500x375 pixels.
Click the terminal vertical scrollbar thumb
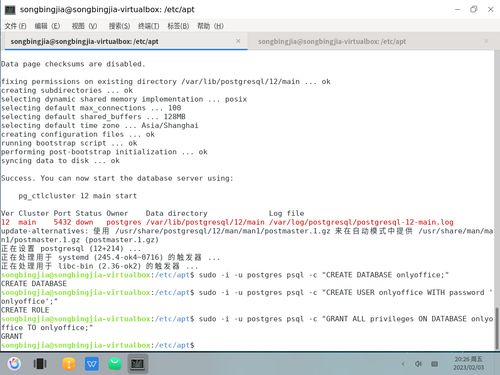pyautogui.click(x=497, y=328)
